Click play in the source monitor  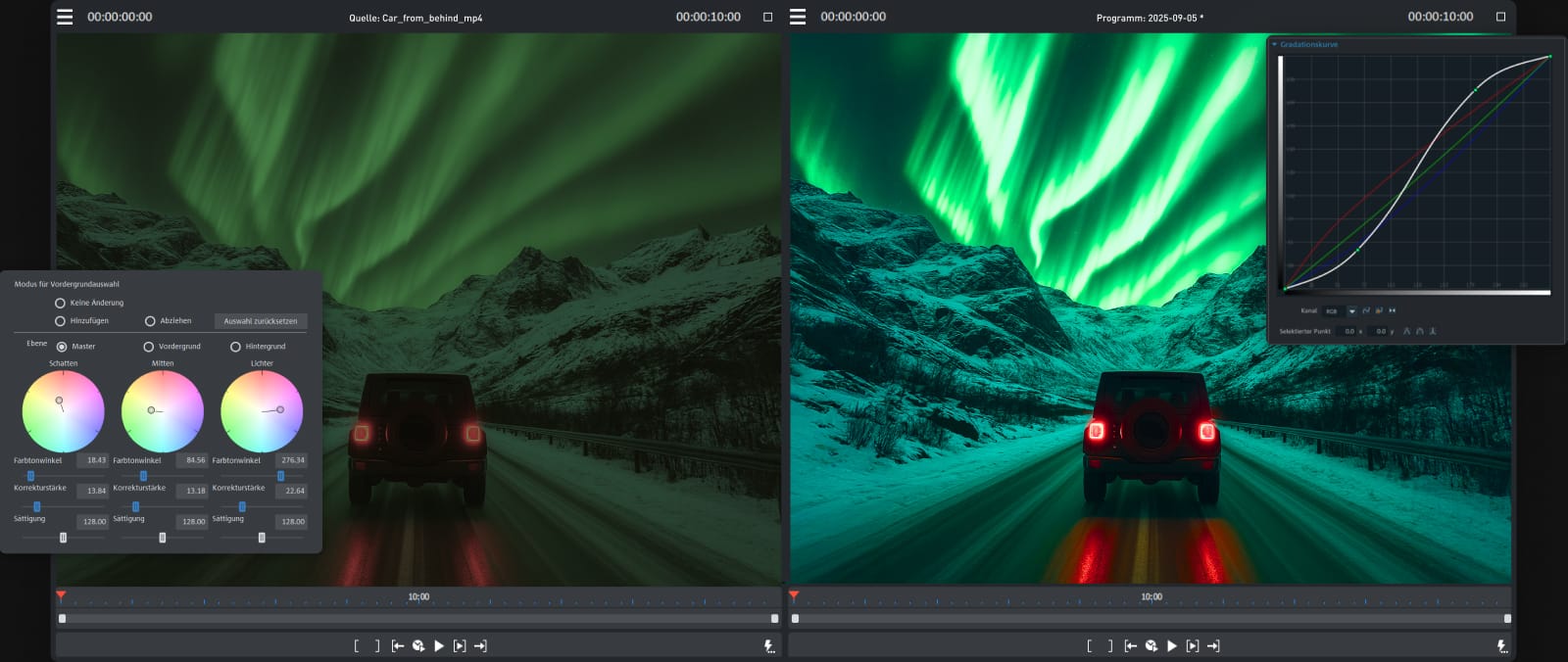tap(439, 646)
